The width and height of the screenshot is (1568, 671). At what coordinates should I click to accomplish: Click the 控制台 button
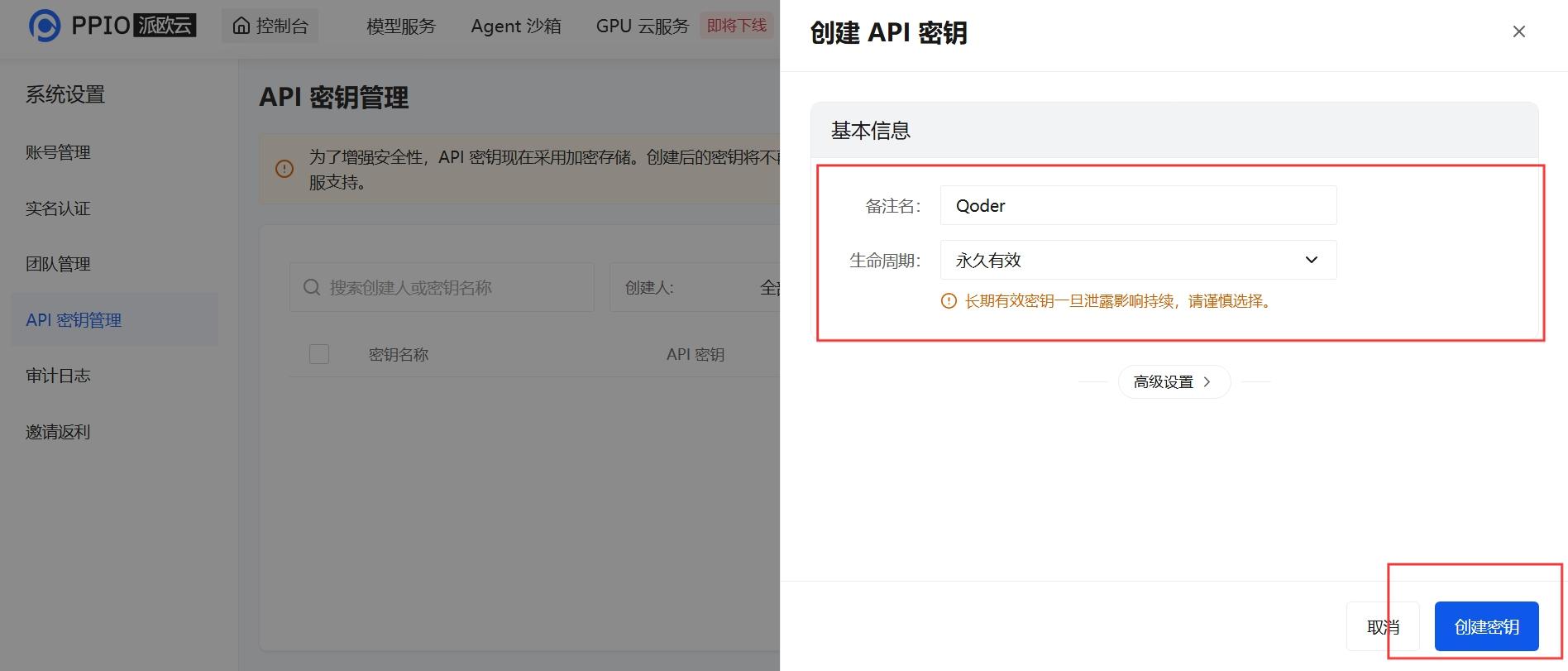click(x=270, y=26)
